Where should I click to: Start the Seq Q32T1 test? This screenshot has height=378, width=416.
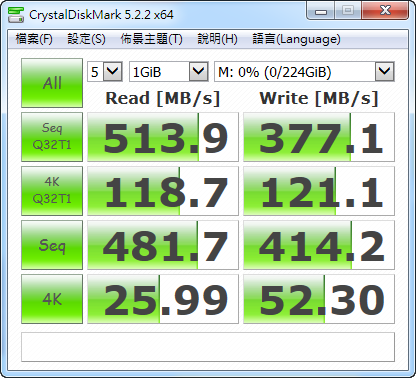52,137
